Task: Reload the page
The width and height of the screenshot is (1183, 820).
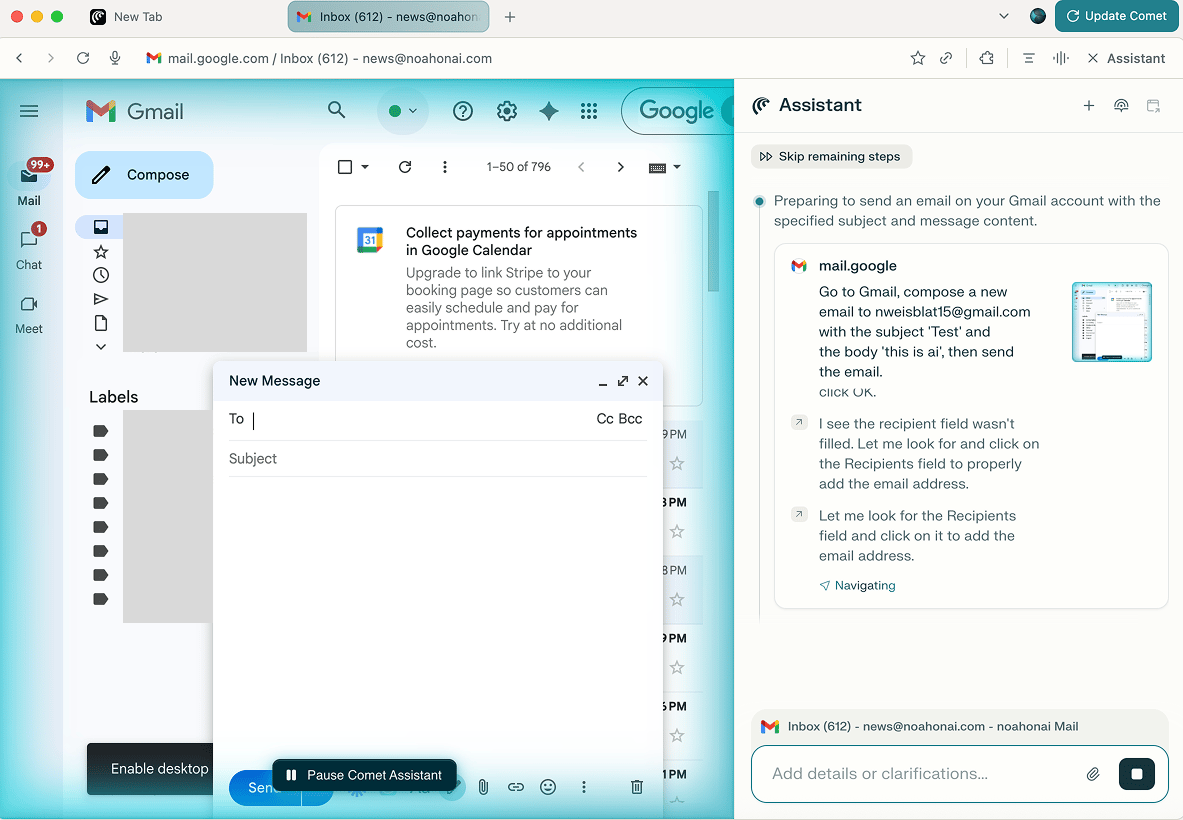Action: coord(83,58)
